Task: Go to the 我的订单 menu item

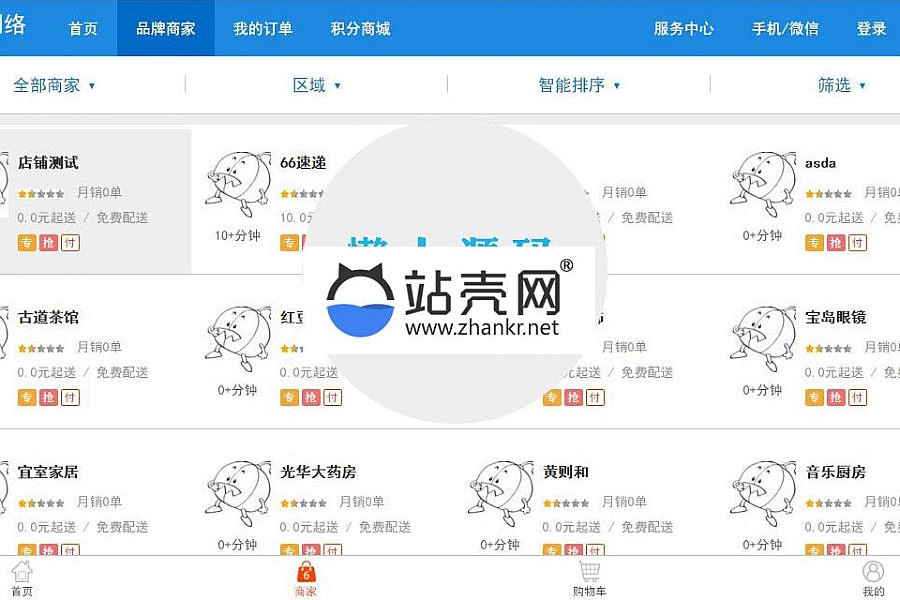Action: [x=263, y=28]
